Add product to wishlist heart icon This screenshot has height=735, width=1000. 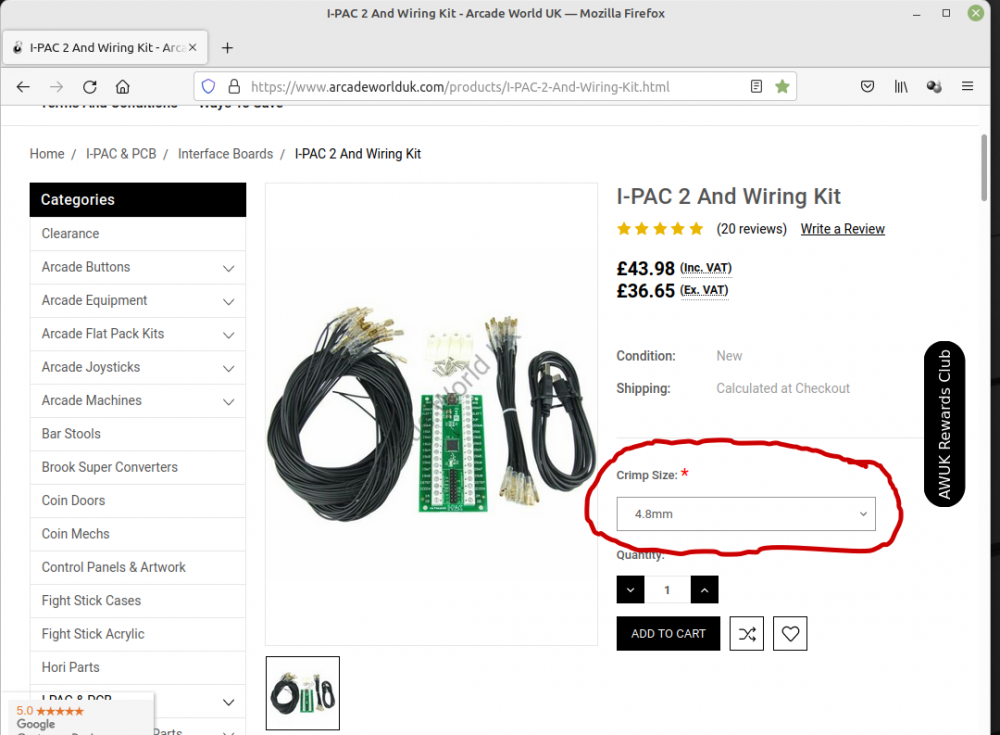coord(790,634)
